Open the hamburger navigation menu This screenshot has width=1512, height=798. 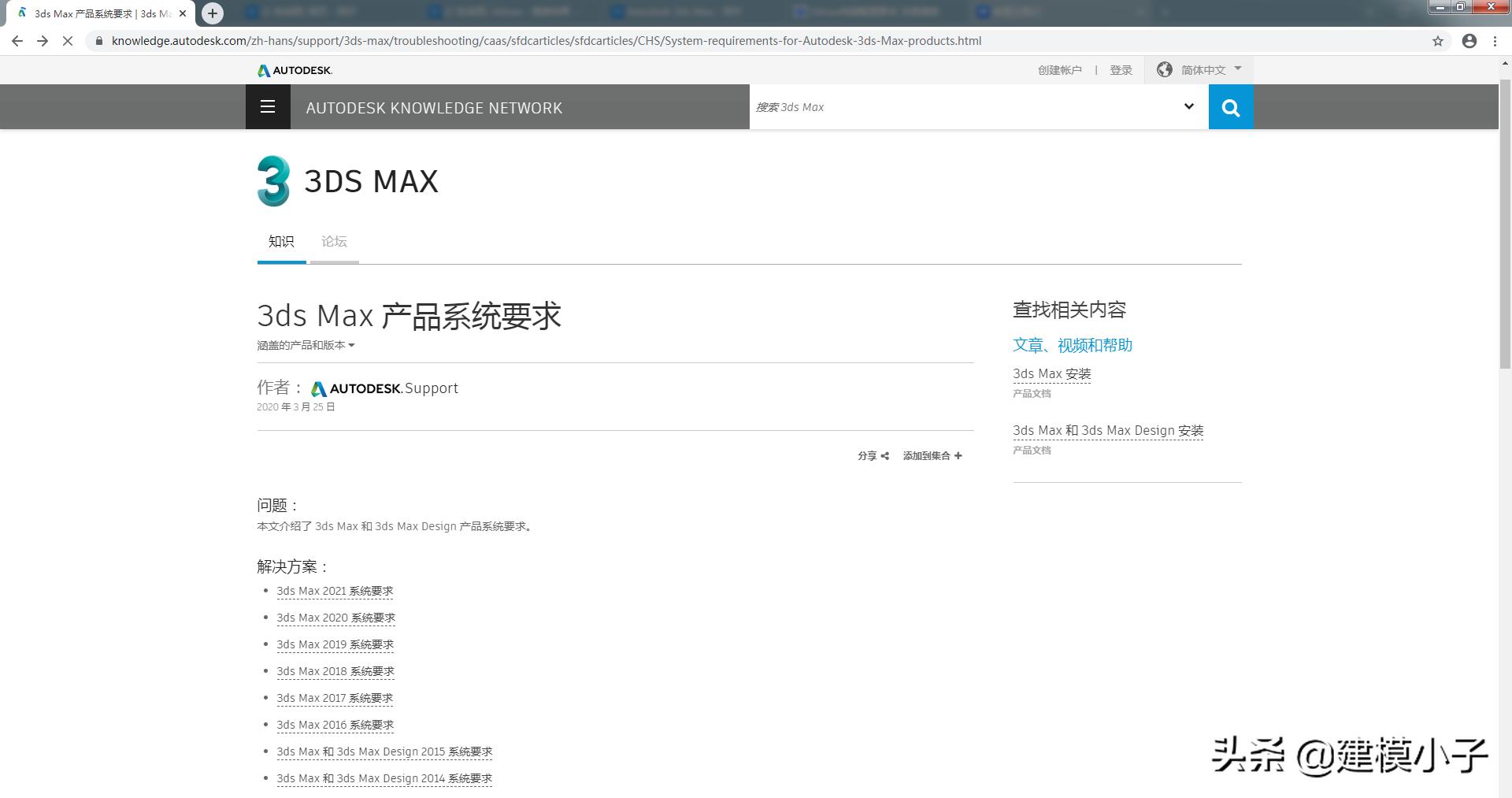(268, 106)
